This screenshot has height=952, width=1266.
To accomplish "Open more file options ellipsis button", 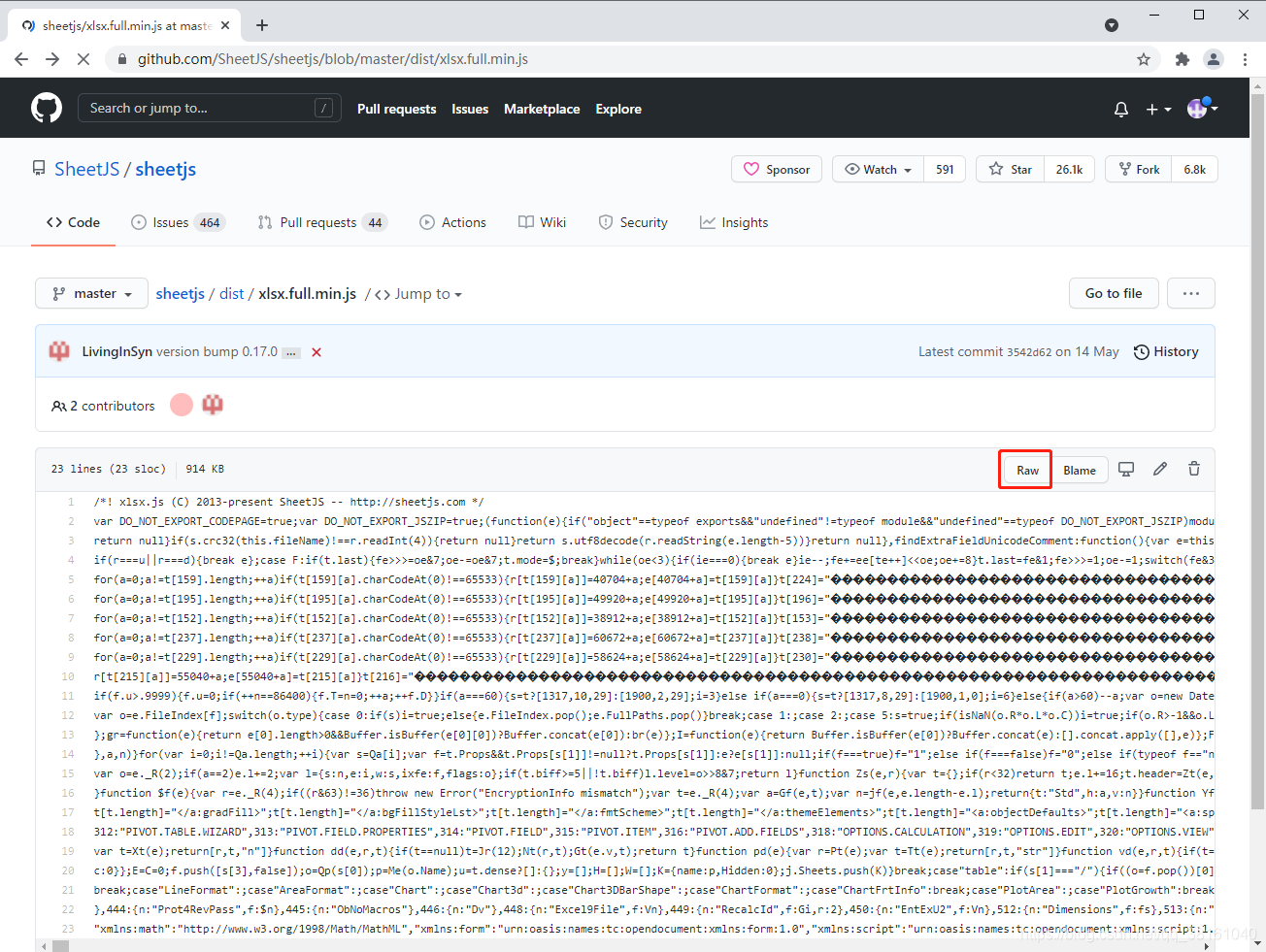I will click(x=1191, y=293).
